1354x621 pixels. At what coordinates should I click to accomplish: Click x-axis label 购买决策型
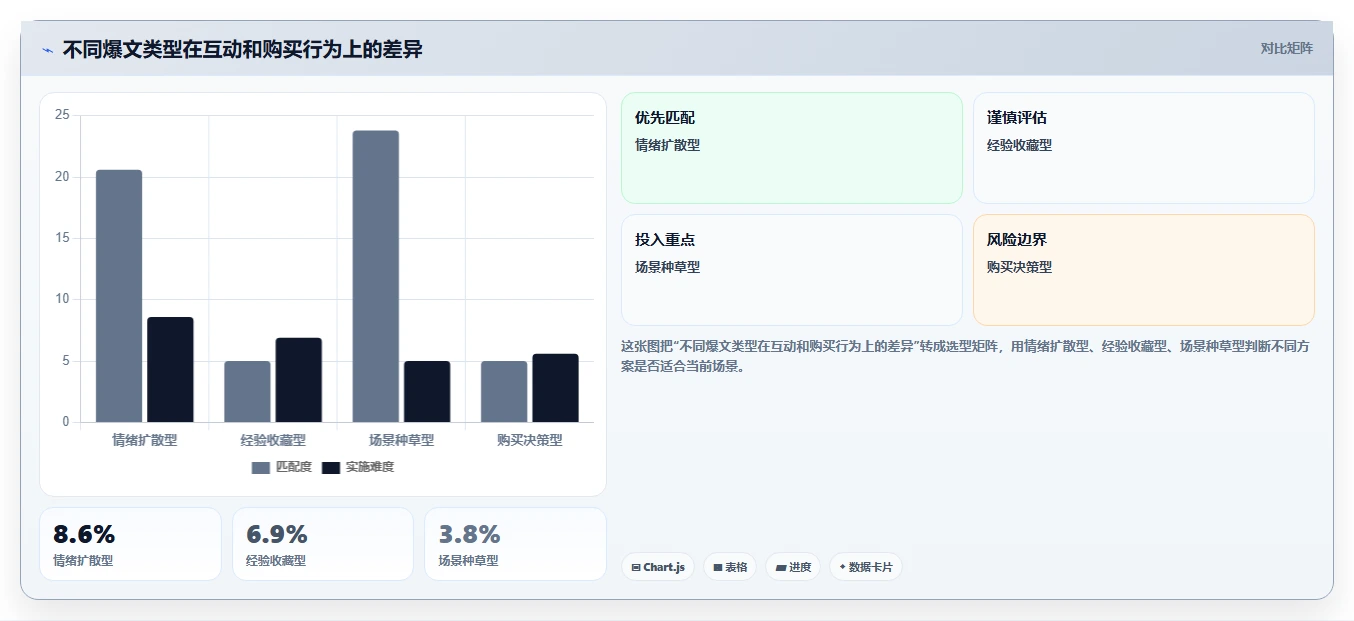coord(530,440)
